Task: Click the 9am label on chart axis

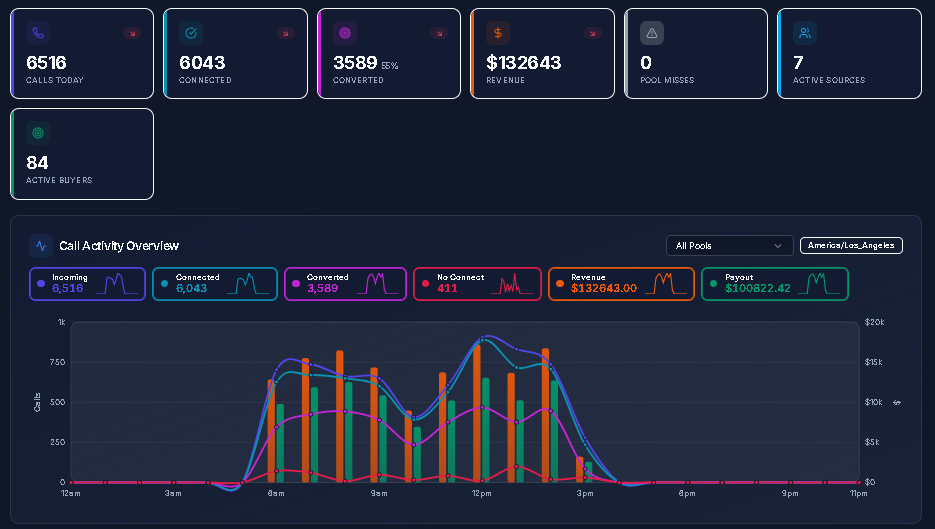Action: [379, 493]
